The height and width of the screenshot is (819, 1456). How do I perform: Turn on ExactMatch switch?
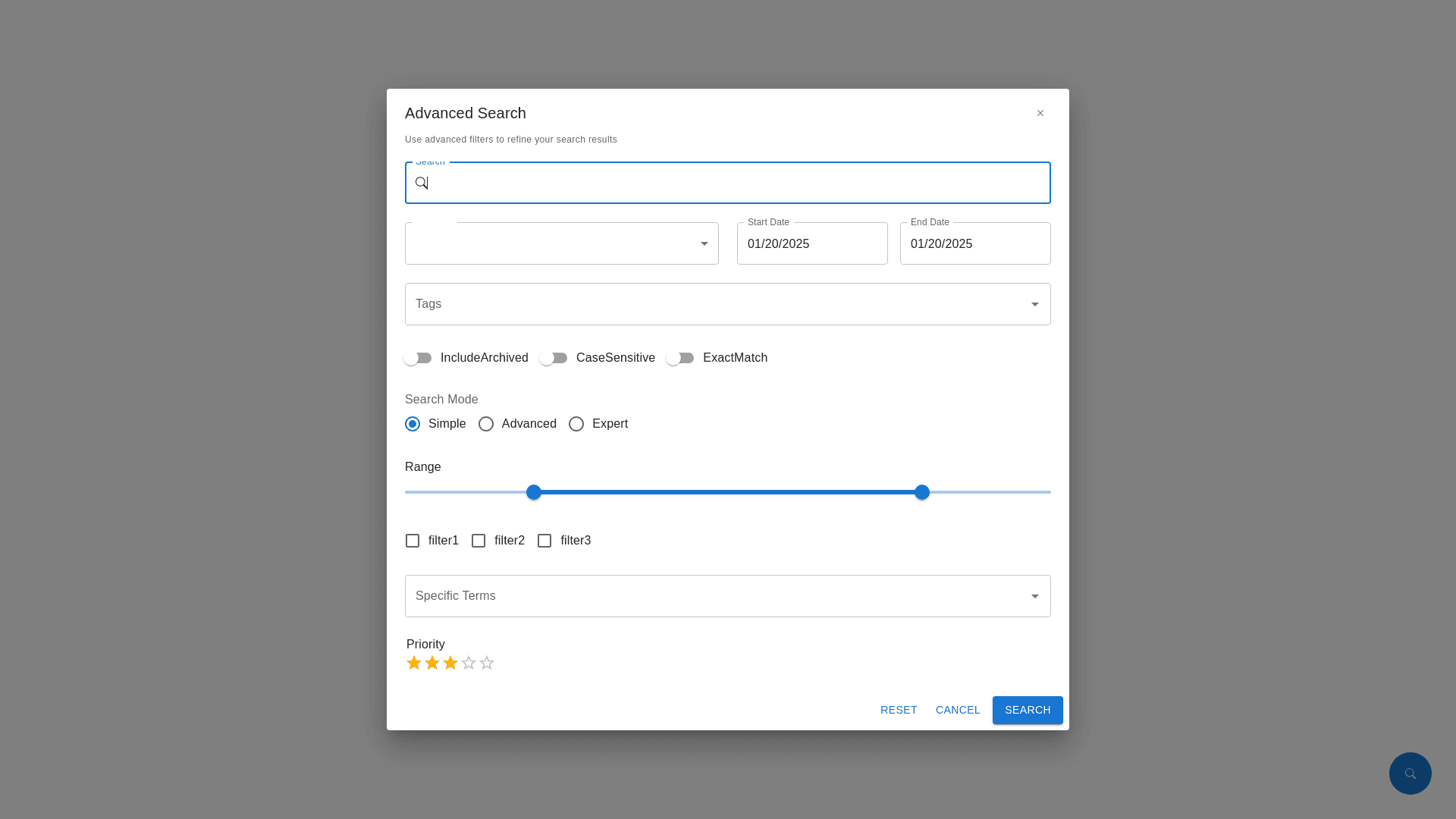point(680,358)
